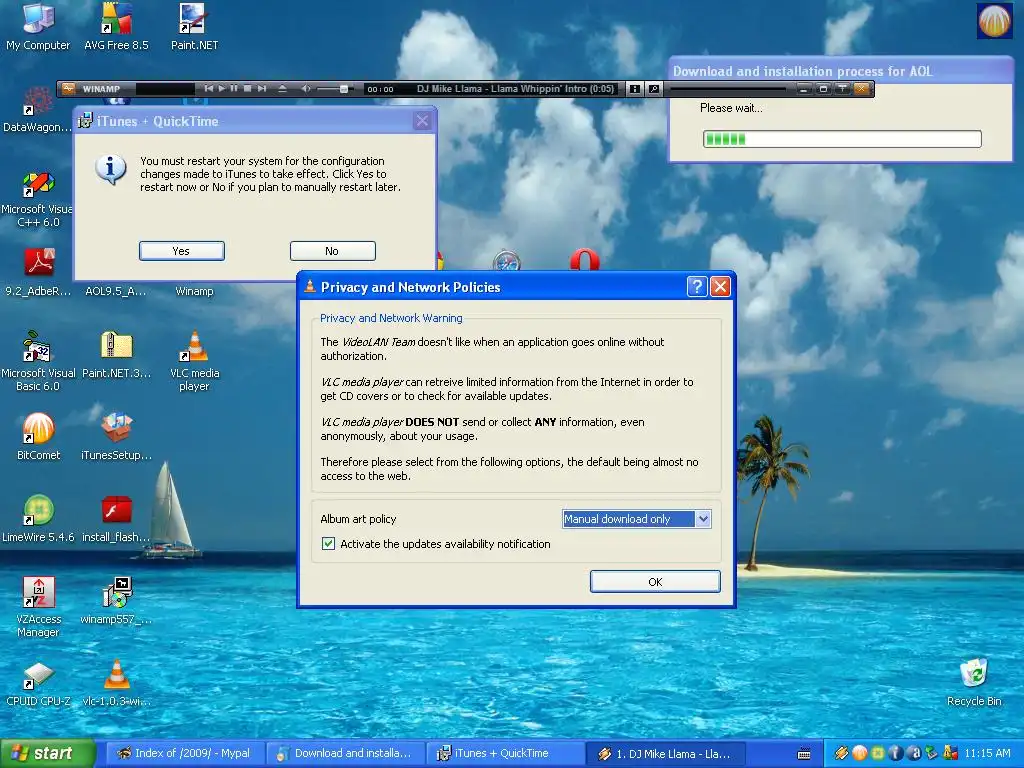Click Winamp play button
The height and width of the screenshot is (768, 1024).
[221, 89]
